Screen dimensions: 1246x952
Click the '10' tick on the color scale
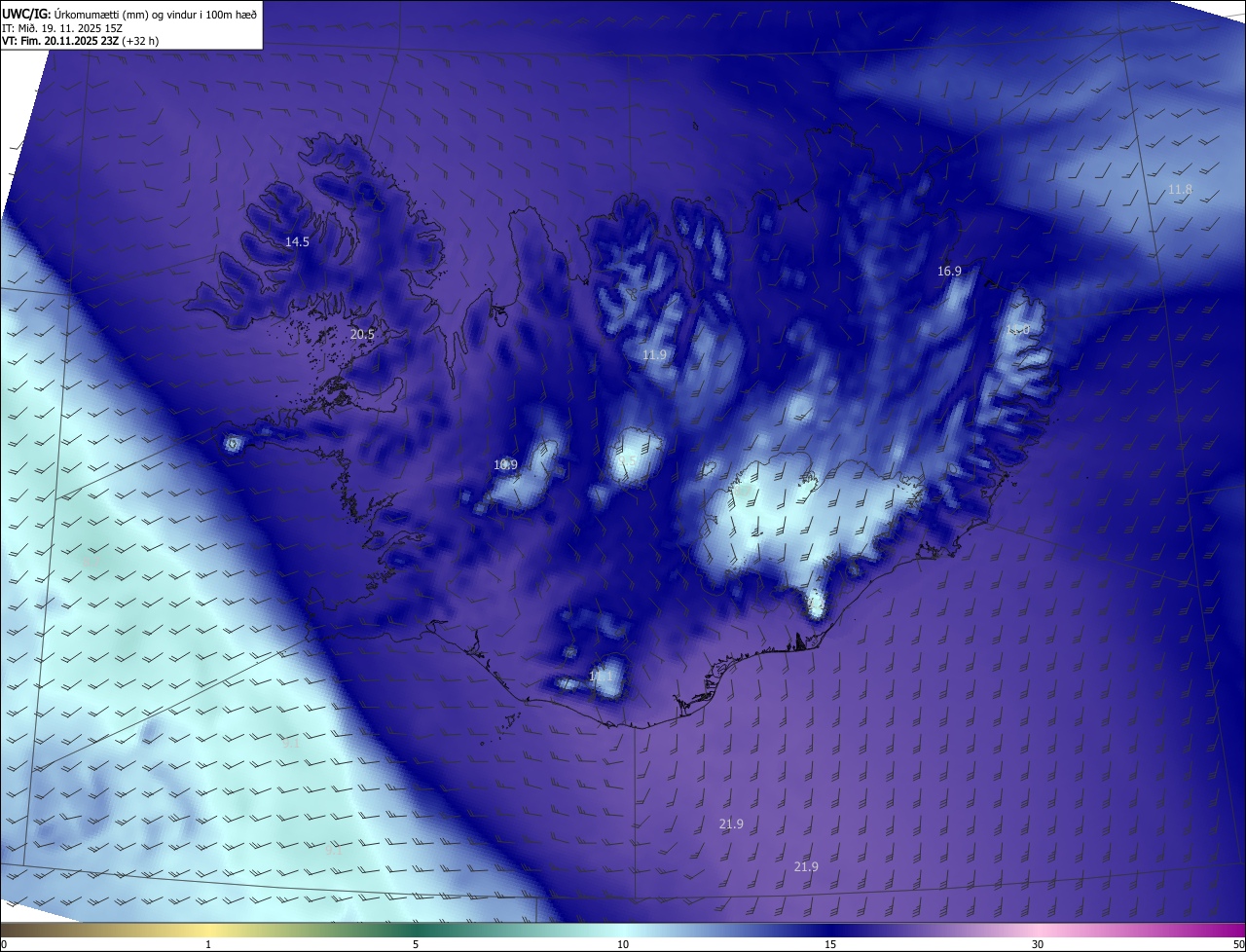pyautogui.click(x=623, y=944)
